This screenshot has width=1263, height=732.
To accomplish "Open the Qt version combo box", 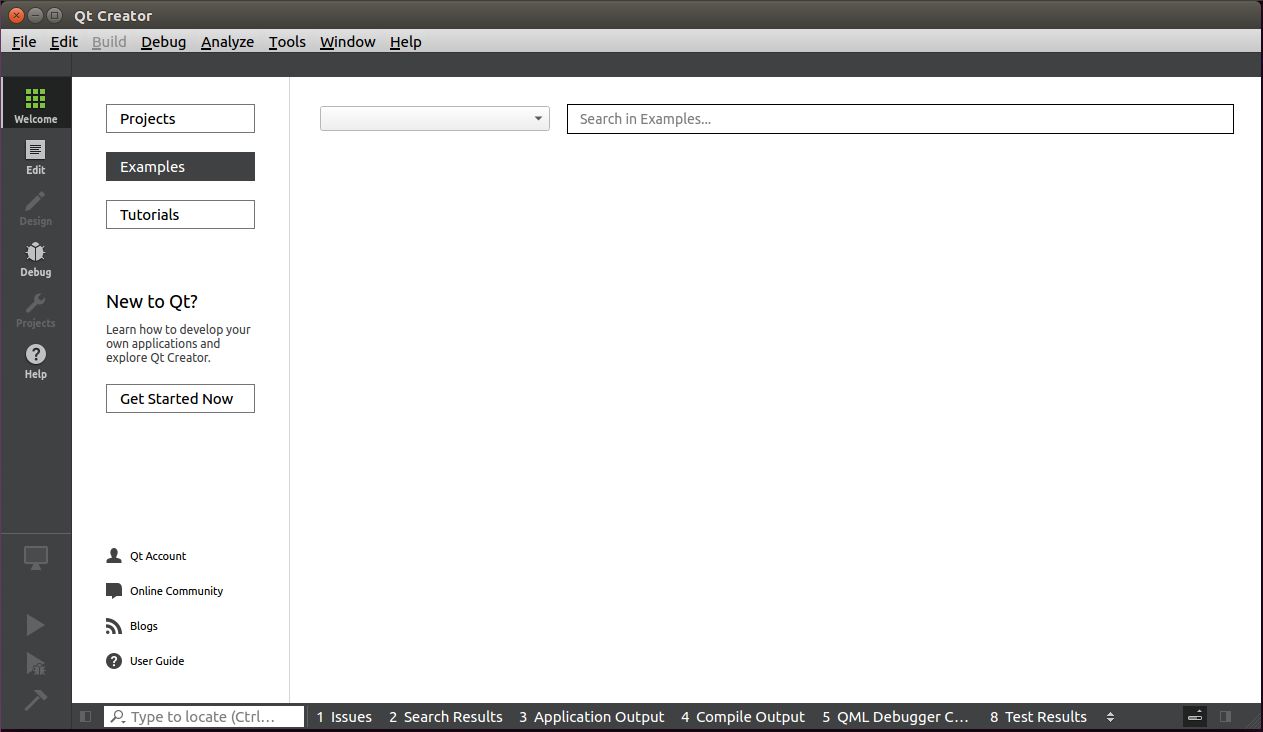I will click(434, 119).
